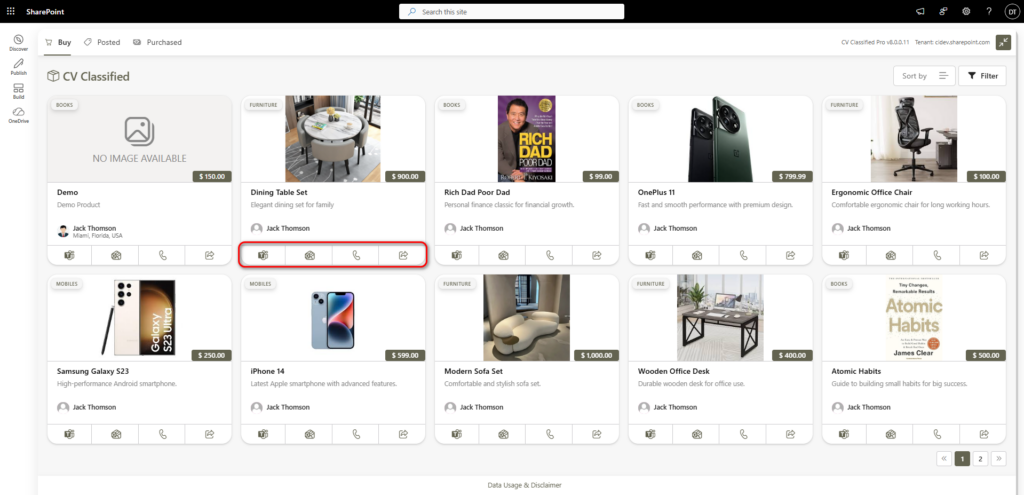Email the seller on the Demo card
Screen dimensions: 1024x495
click(116, 255)
